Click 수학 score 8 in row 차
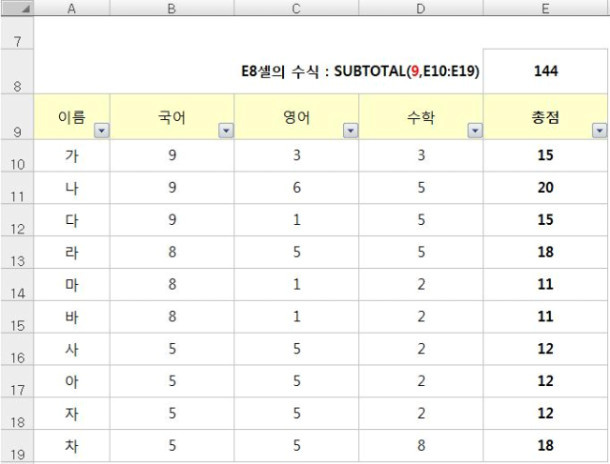The width and height of the screenshot is (610, 464). click(421, 446)
